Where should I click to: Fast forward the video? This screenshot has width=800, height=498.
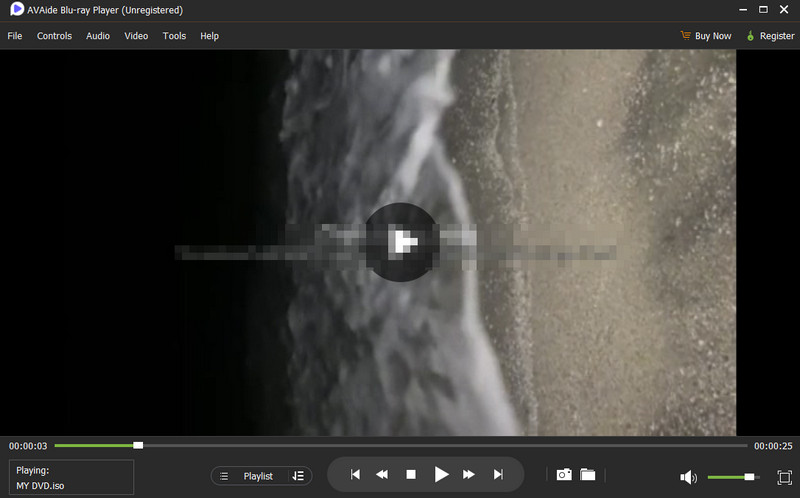[468, 475]
